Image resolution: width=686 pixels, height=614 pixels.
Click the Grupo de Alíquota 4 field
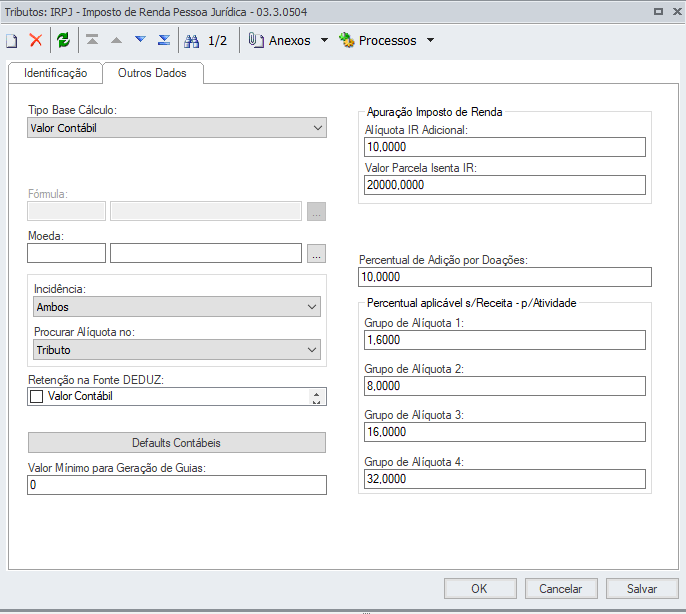click(505, 479)
